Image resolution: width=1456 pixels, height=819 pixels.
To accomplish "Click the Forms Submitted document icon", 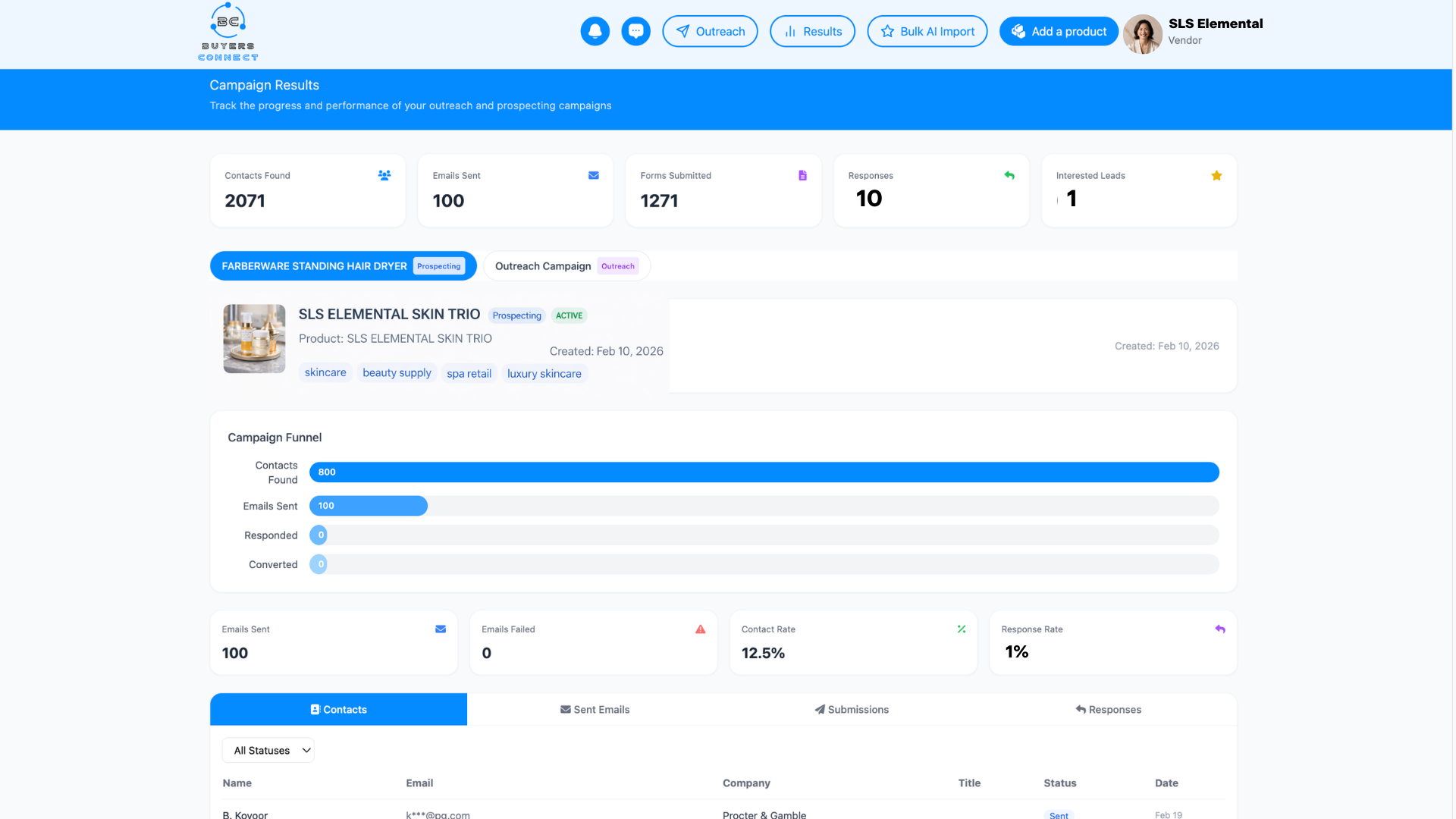I will (802, 175).
